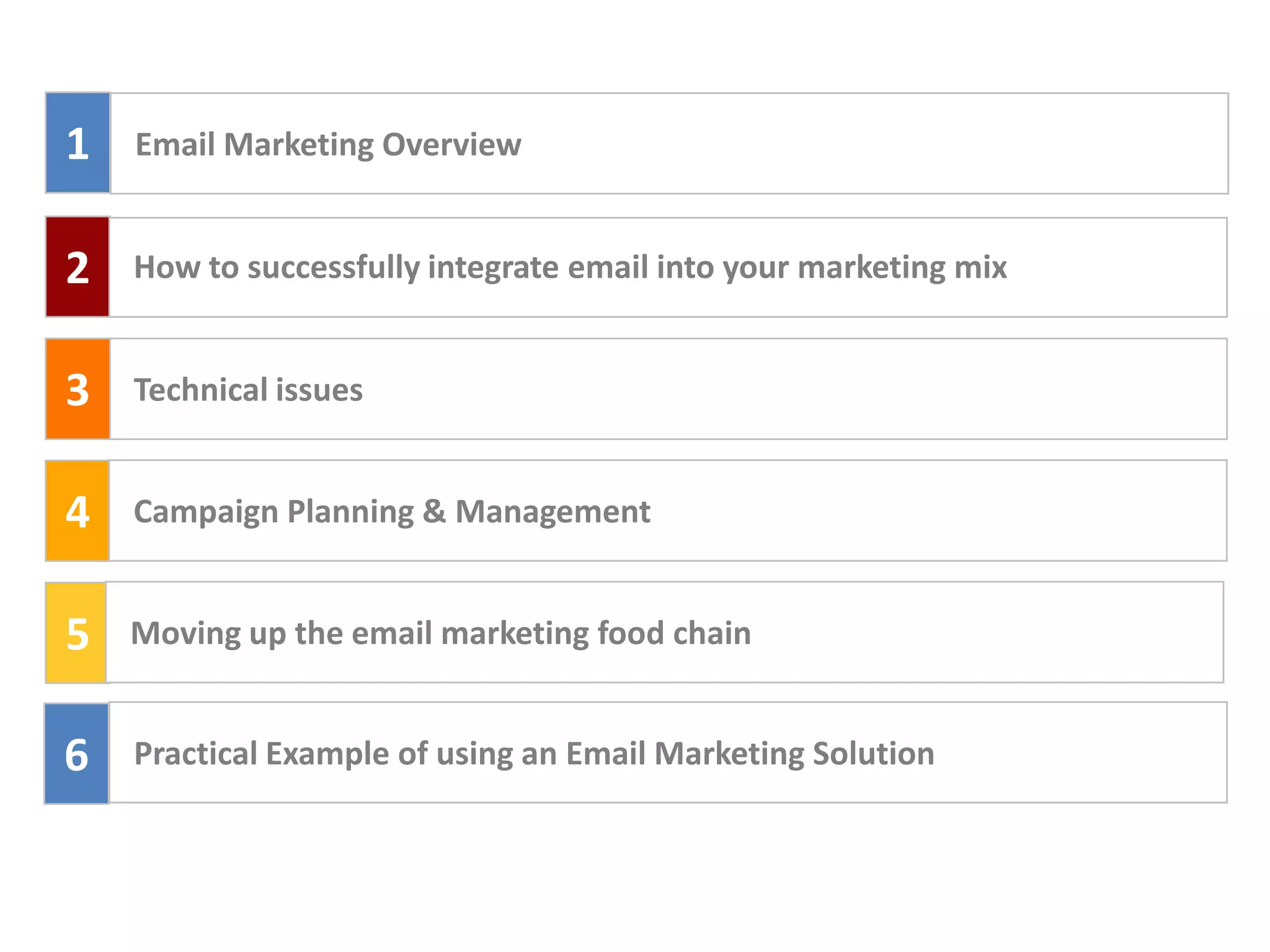
Task: Select the words 'food chain' in item 5
Action: tap(674, 633)
